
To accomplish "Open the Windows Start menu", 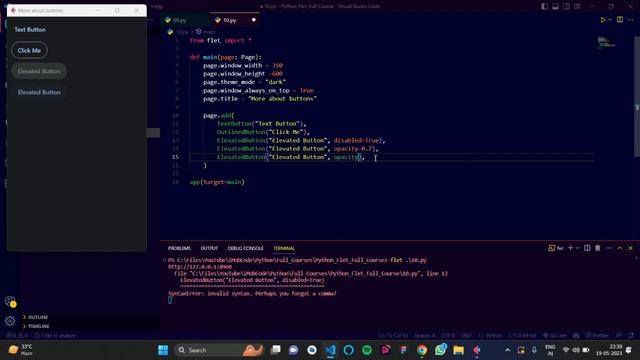I will pyautogui.click(x=163, y=350).
